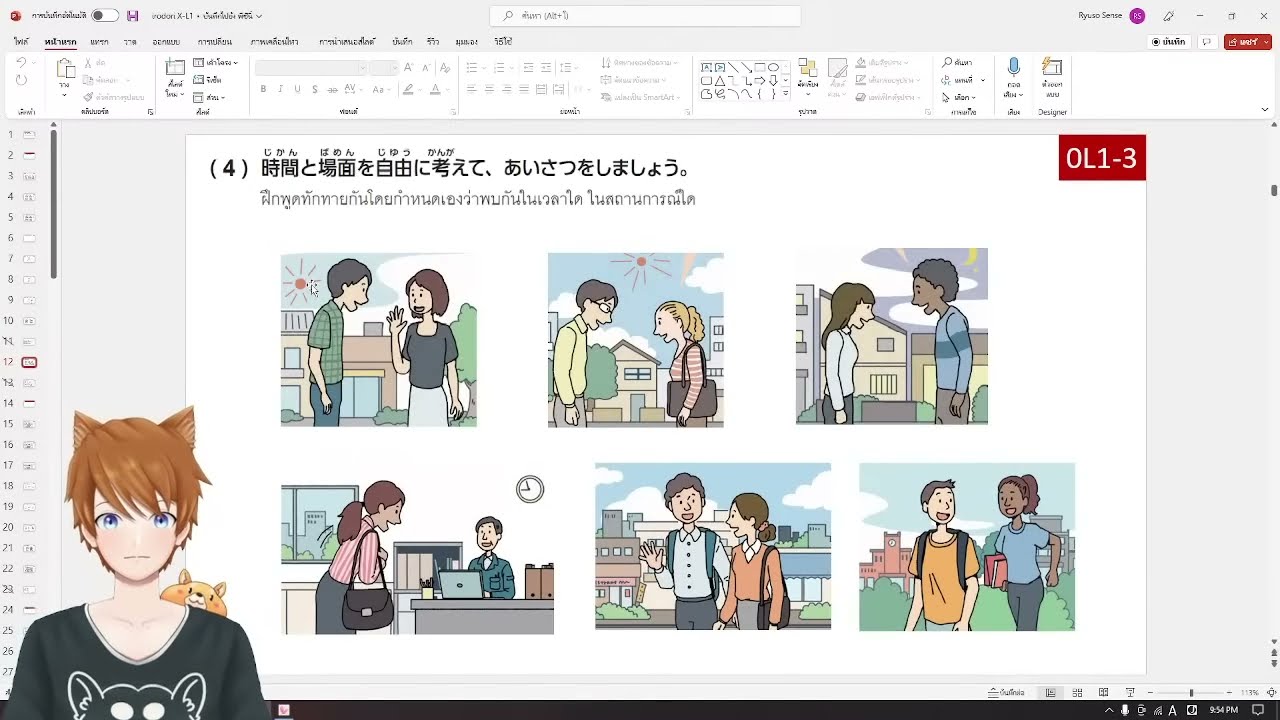Toggle Bold formatting
The image size is (1280, 720).
tap(264, 89)
